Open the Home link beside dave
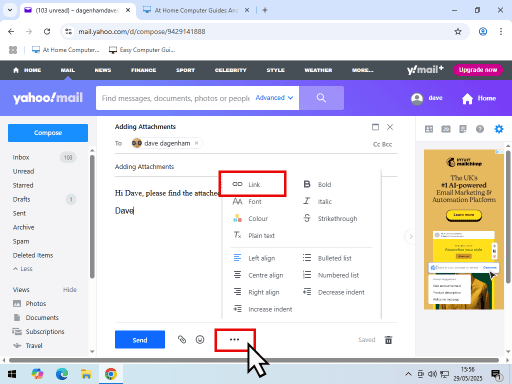 click(479, 98)
